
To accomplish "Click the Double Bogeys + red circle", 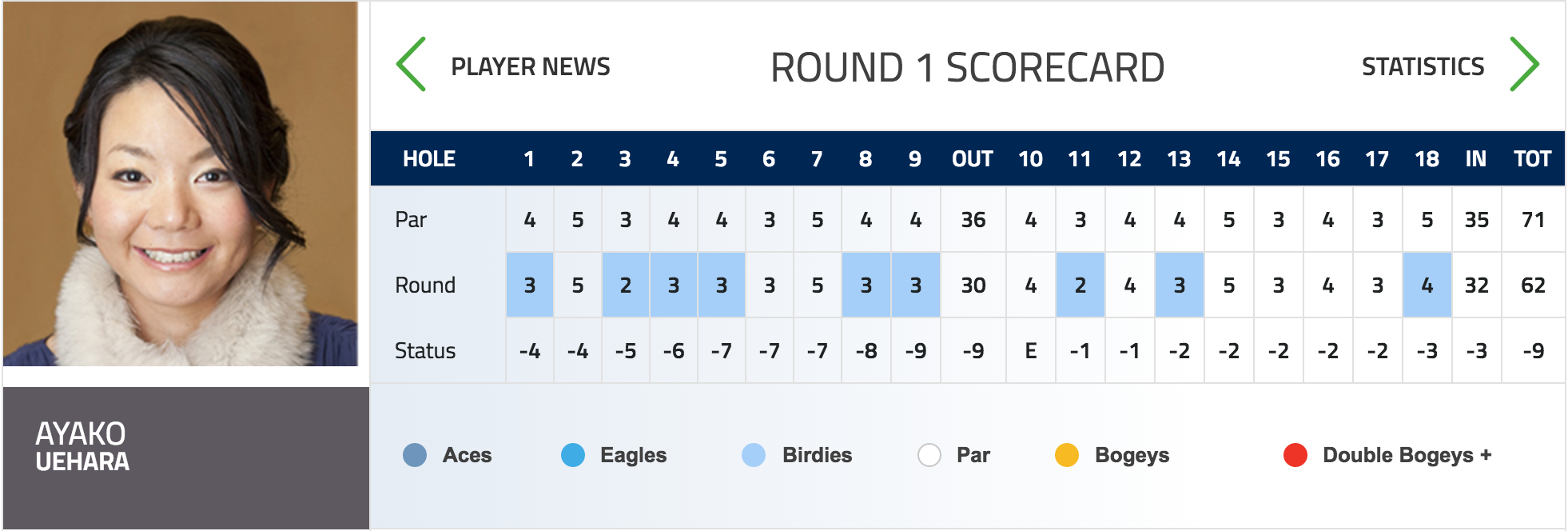I will tap(1295, 455).
